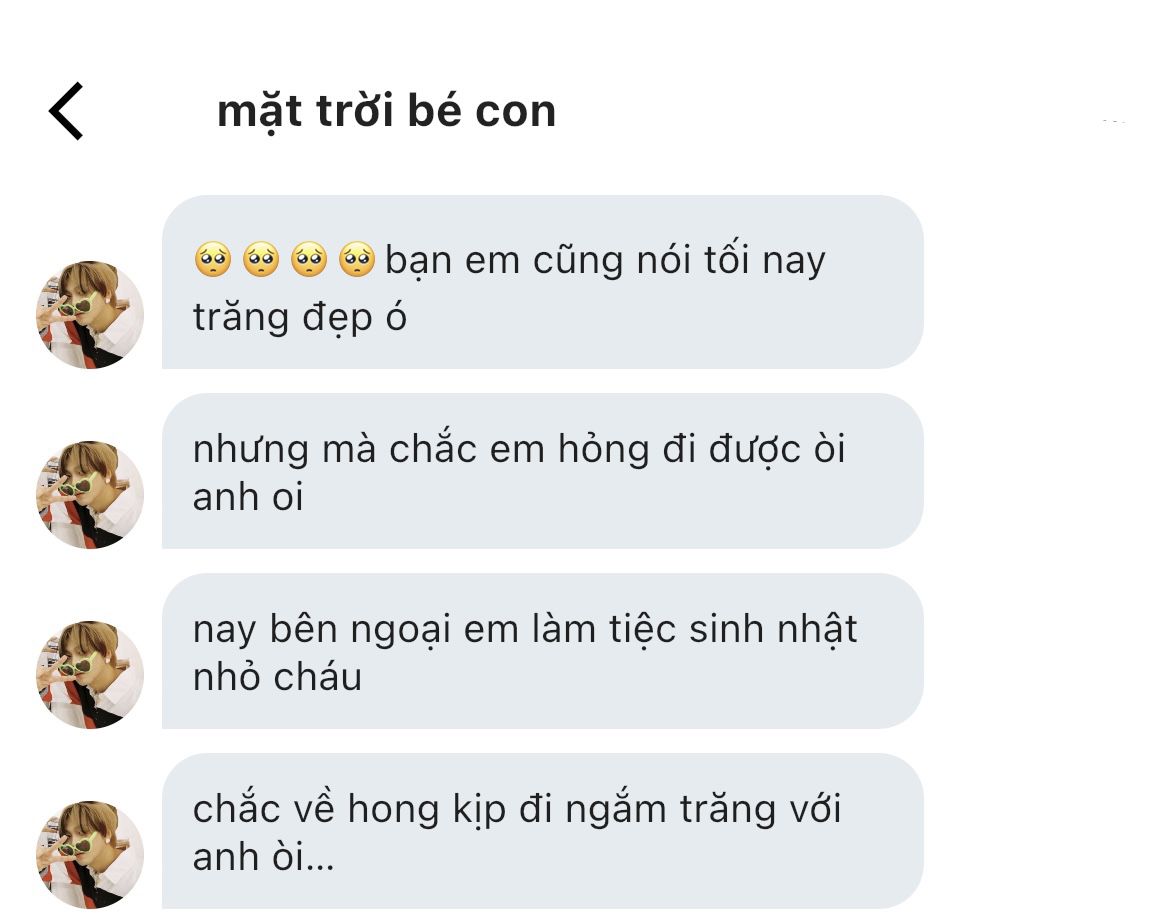Select the 'nay bên ngoại em làm tiệc' bubble

[x=543, y=651]
